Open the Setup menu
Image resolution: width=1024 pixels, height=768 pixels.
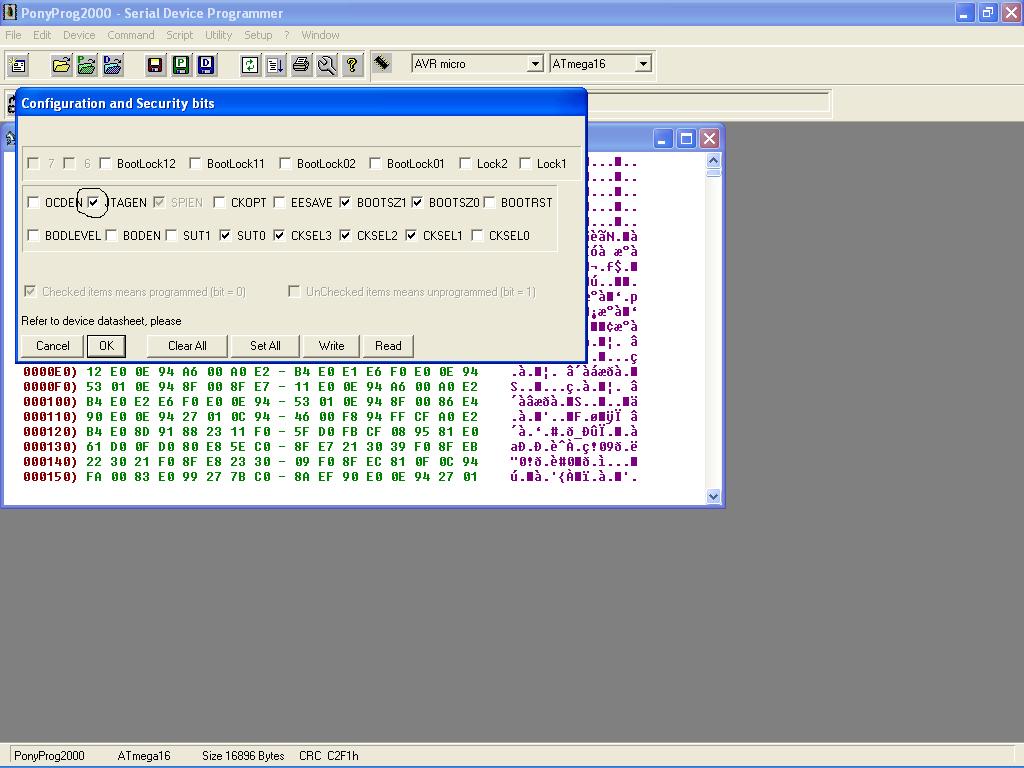click(x=258, y=35)
